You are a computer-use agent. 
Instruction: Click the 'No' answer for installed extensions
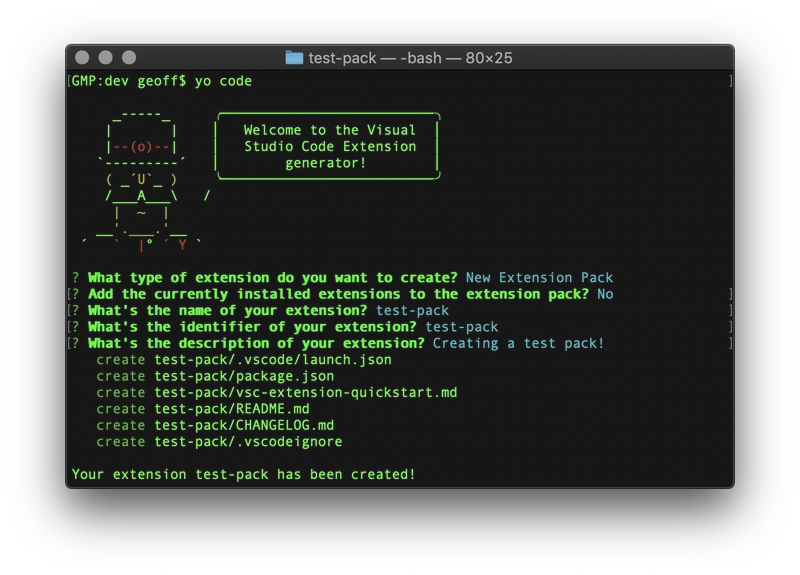pos(605,294)
